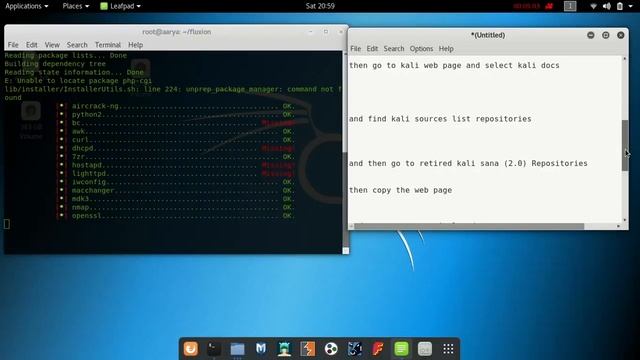Launch Metasploit (M shield) from the dock
The height and width of the screenshot is (360, 640).
click(261, 349)
